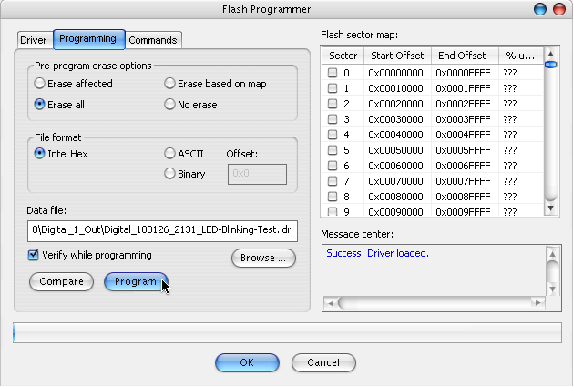This screenshot has width=574, height=387.
Task: Open the Commands tab
Action: pyautogui.click(x=153, y=40)
